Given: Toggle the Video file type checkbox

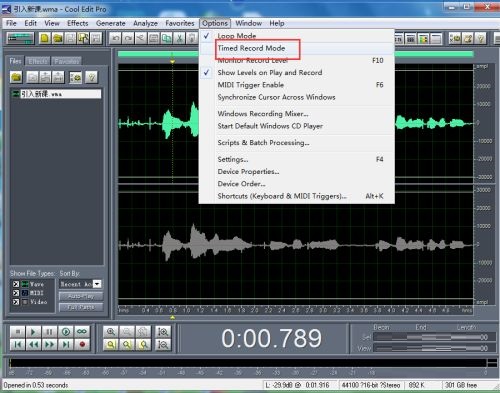Looking at the screenshot, I should pos(16,302).
